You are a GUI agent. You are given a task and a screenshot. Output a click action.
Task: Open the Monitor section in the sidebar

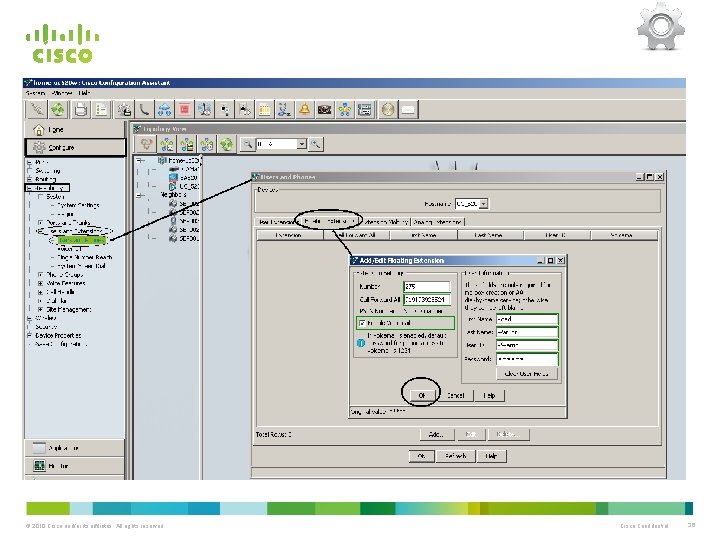(x=75, y=466)
